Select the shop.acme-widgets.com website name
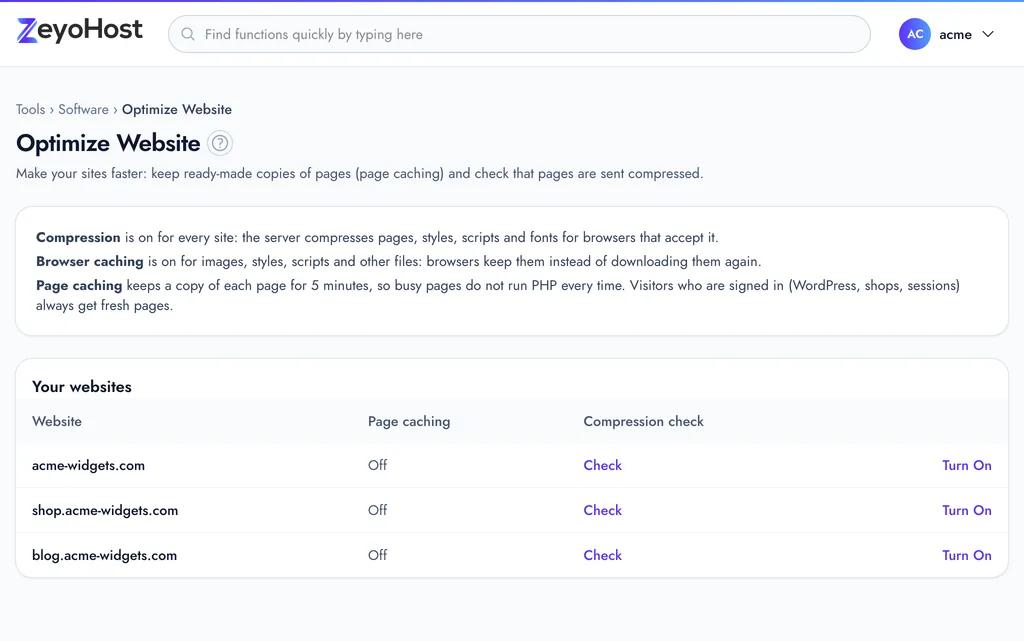1024x641 pixels. point(105,510)
